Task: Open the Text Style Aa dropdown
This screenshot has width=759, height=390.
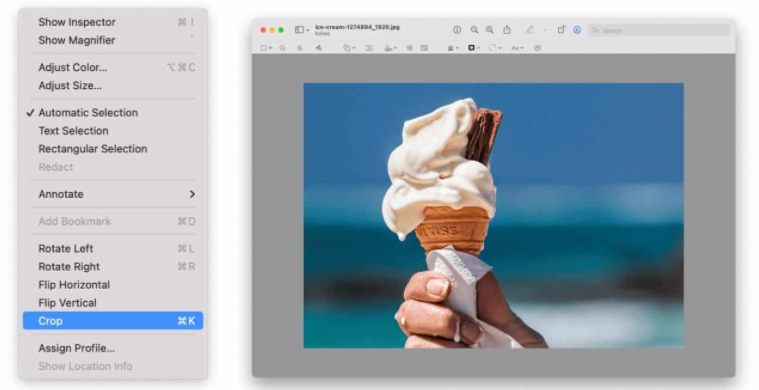Action: pos(517,48)
